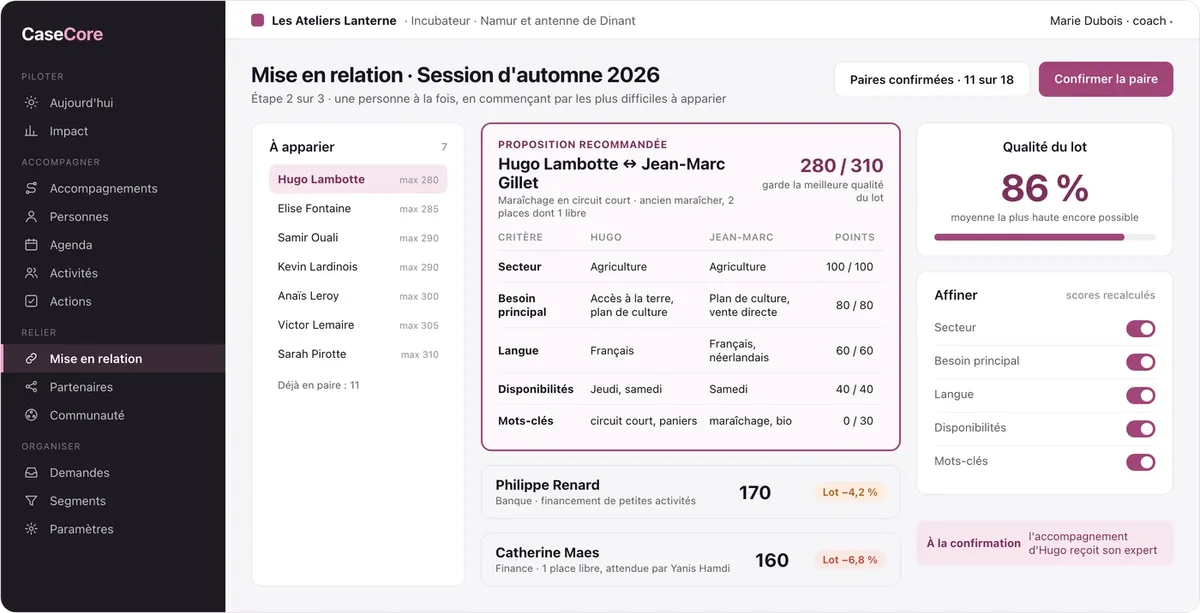Open the Aujourd'hui page
The height and width of the screenshot is (613, 1200).
coord(113,103)
